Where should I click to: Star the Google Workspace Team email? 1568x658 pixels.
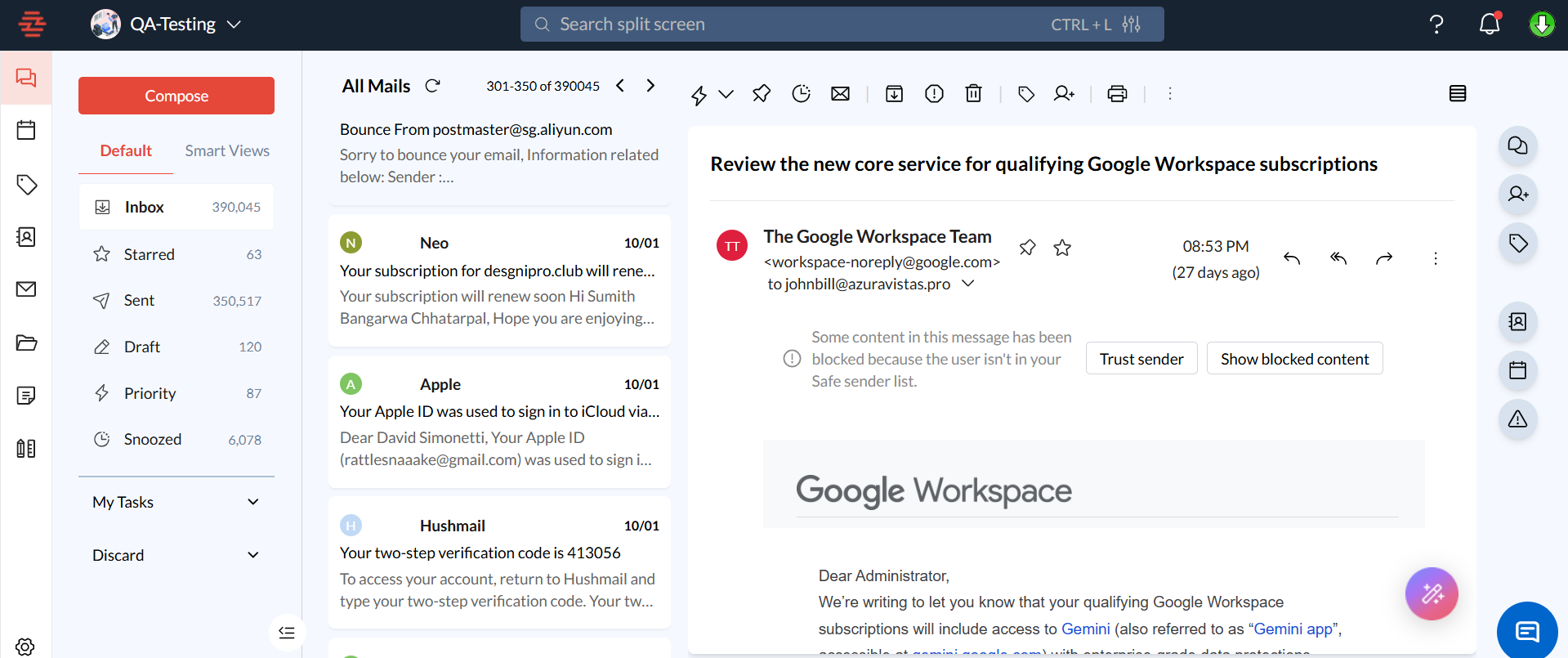1062,248
